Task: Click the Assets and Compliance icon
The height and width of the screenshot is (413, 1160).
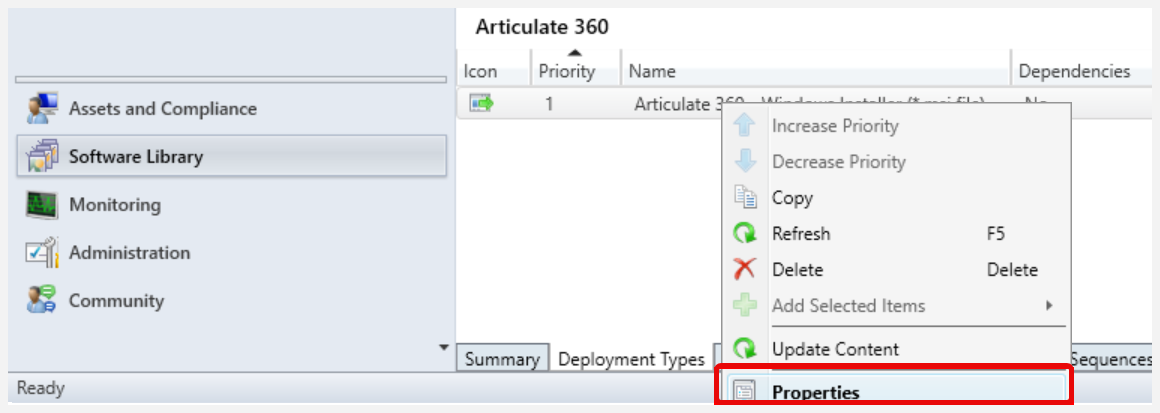Action: [x=42, y=109]
